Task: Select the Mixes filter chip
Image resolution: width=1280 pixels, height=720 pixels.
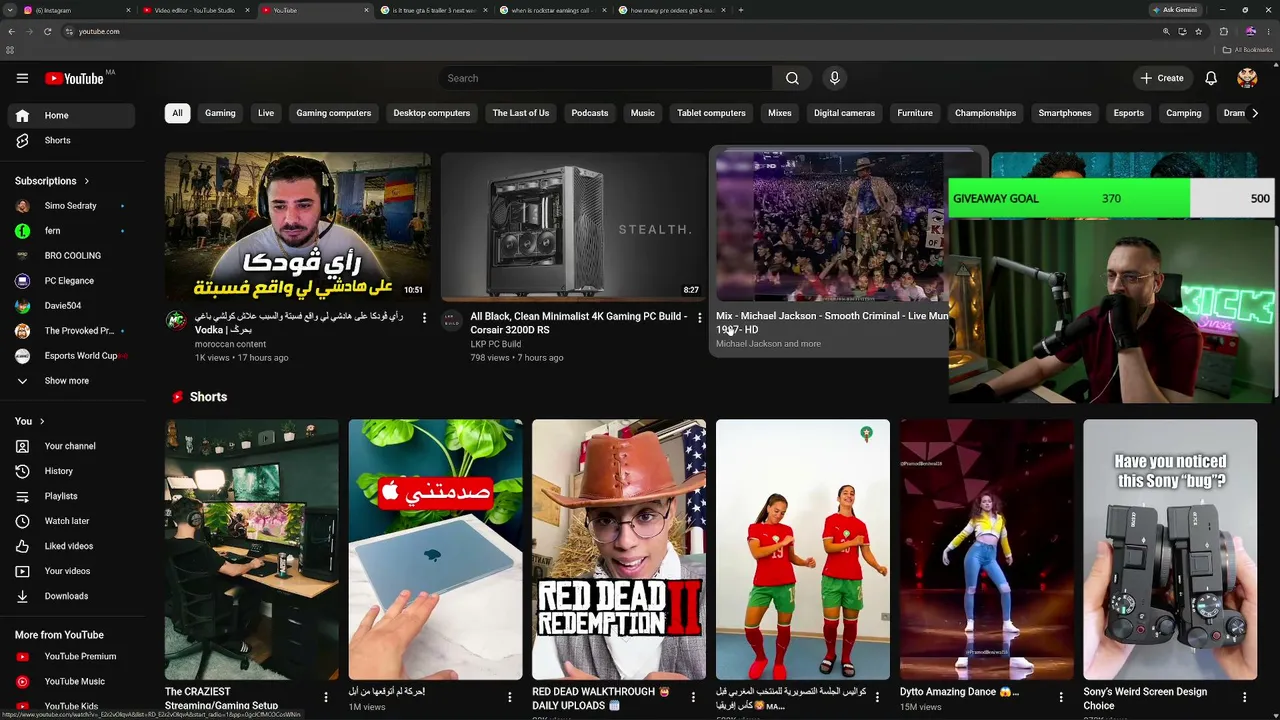Action: 780,113
